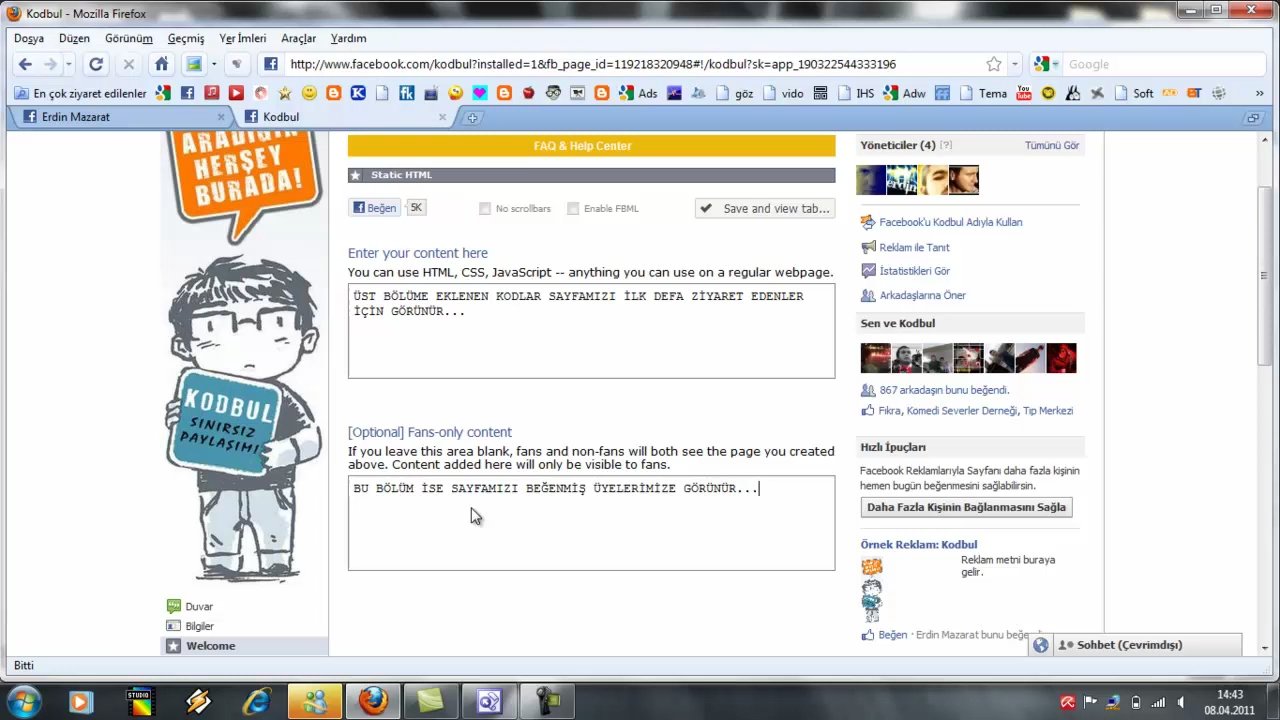Viewport: 1280px width, 720px height.
Task: Click the Fans-only content text area
Action: click(591, 523)
